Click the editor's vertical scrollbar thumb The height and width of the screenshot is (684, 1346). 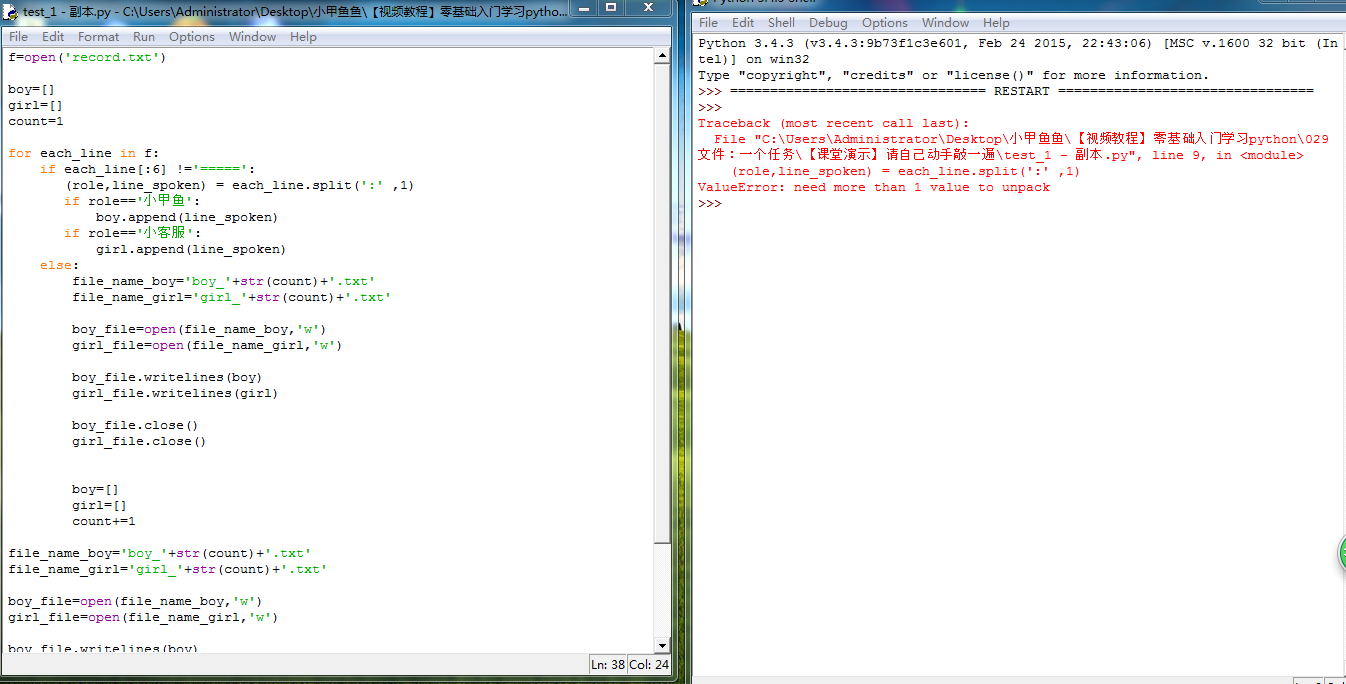661,300
